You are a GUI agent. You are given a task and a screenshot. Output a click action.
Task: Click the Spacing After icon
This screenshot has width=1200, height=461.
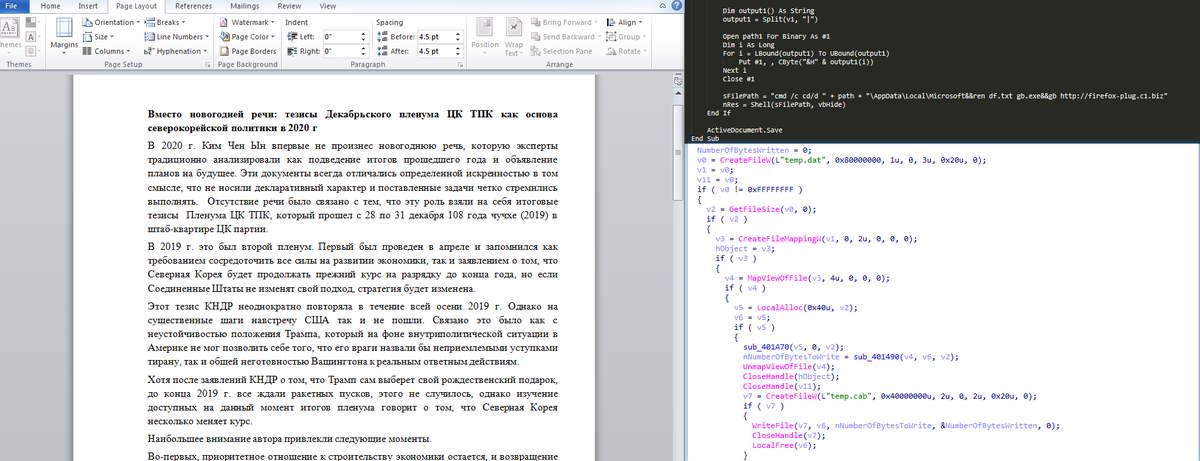(x=383, y=51)
